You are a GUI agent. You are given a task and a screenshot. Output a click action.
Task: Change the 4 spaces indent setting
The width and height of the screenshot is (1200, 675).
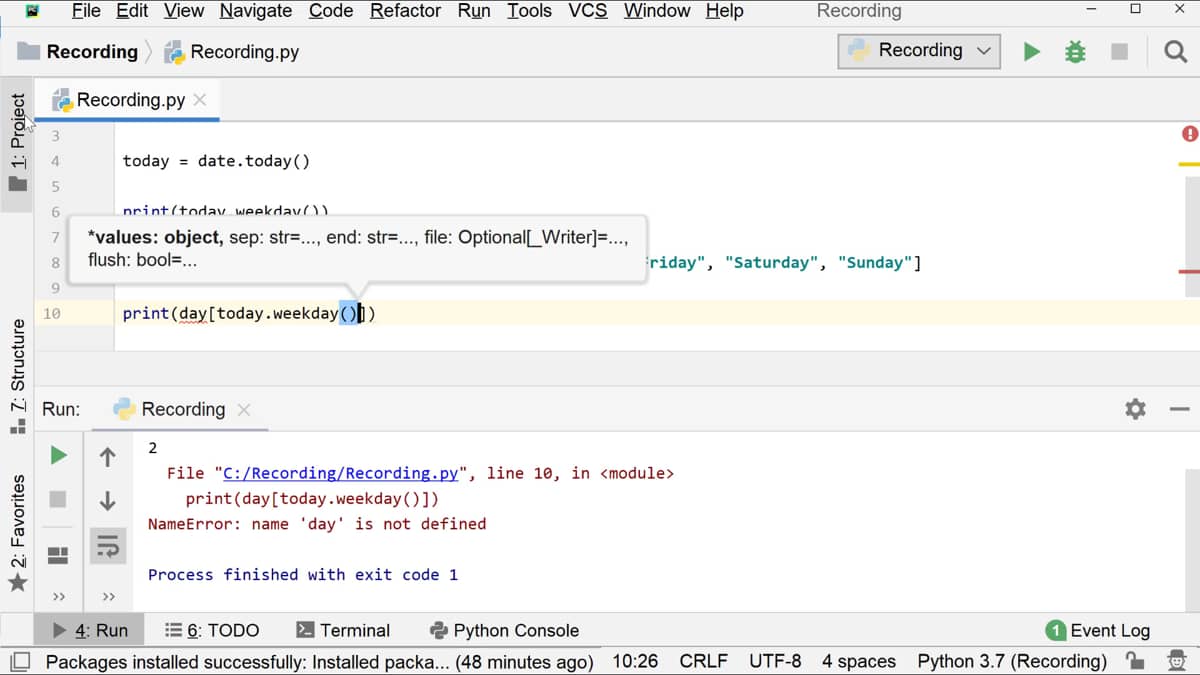[859, 662]
